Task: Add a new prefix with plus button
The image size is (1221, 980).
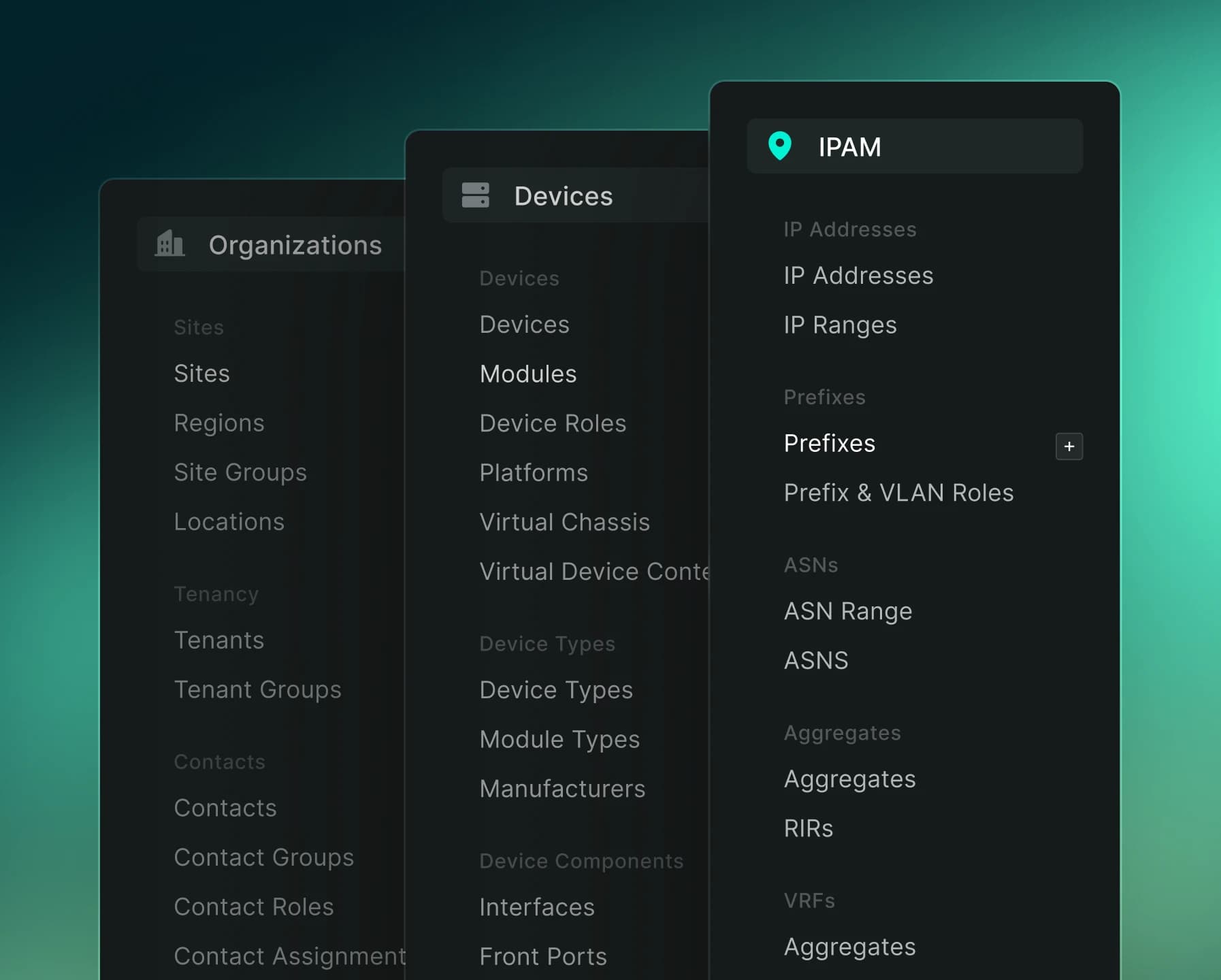Action: 1069,446
